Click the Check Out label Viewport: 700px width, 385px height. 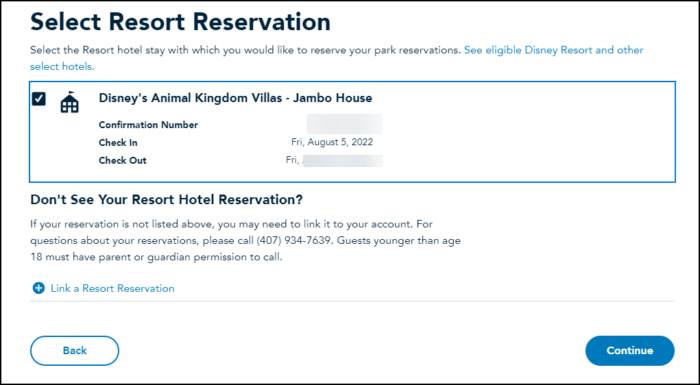(x=122, y=160)
